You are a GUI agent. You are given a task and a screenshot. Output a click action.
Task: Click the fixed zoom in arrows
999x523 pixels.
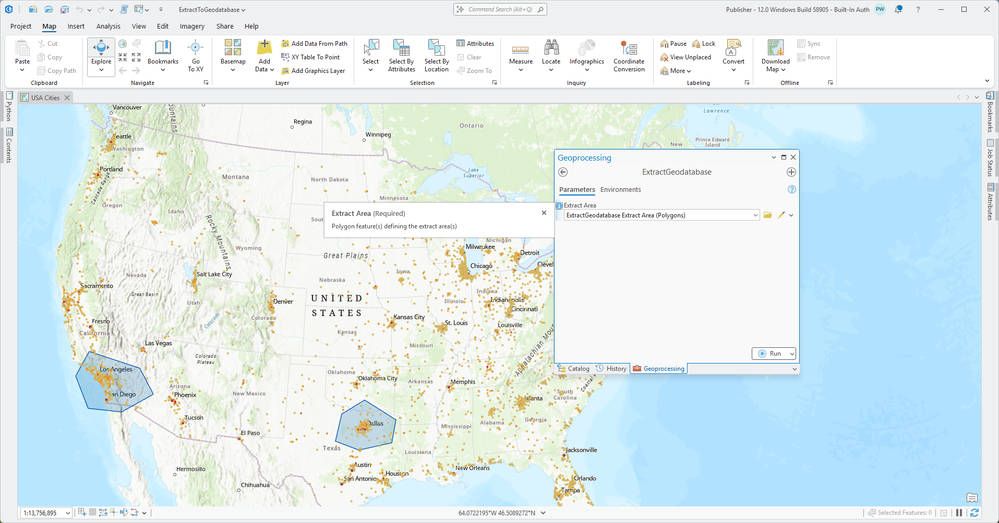(x=122, y=57)
